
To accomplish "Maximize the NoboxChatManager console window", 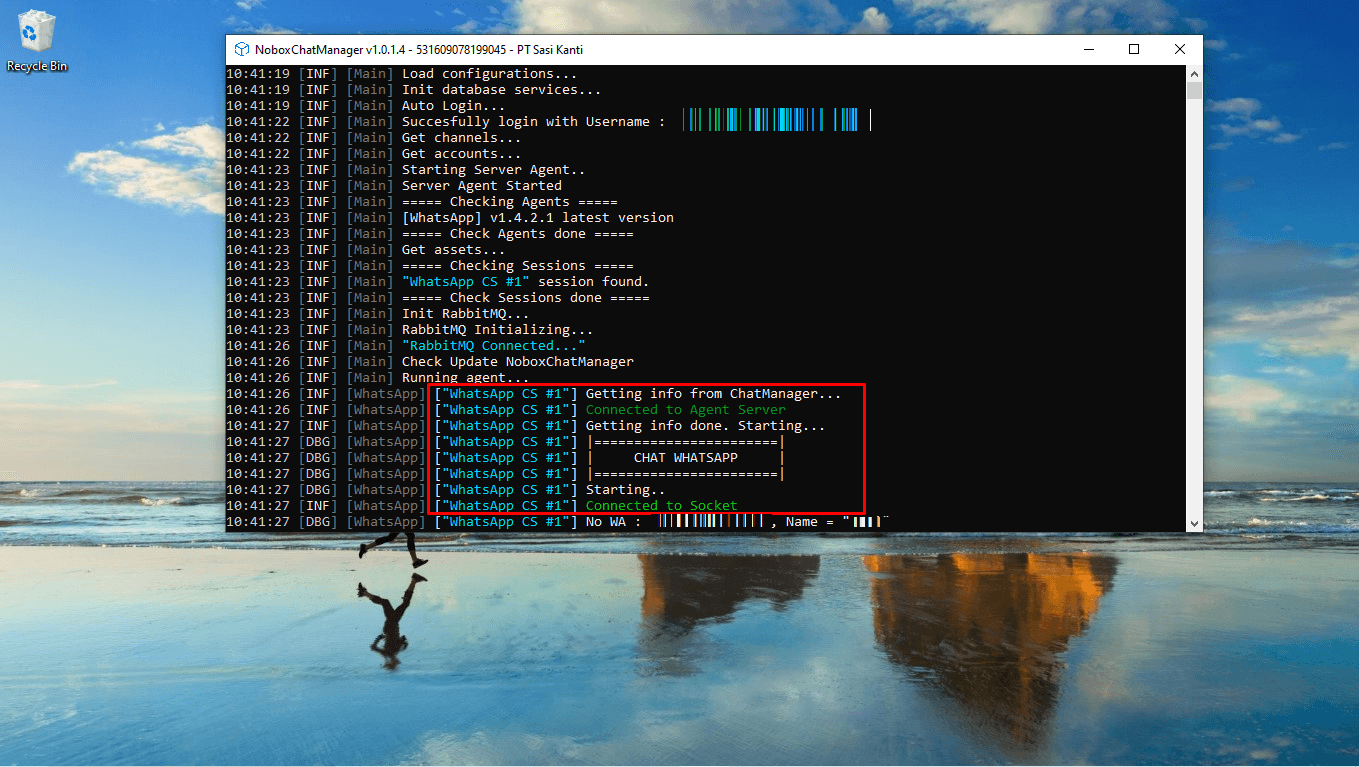I will click(x=1133, y=48).
